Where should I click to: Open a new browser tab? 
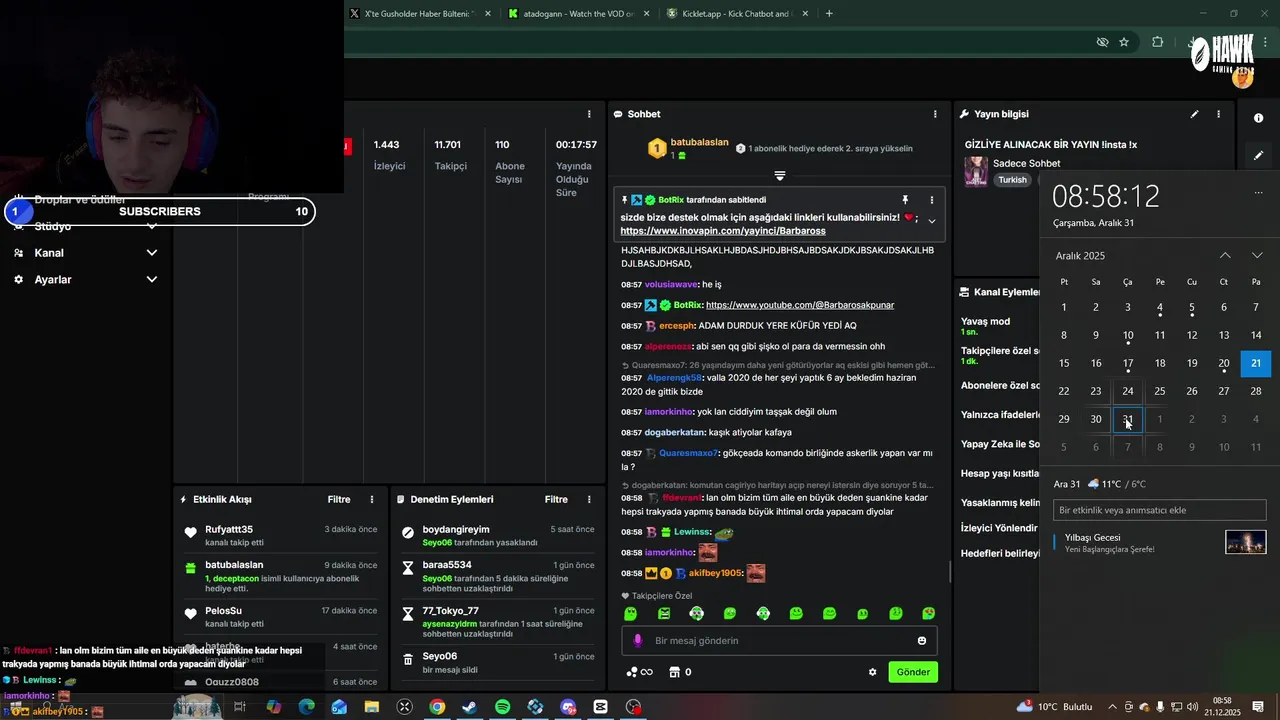(829, 14)
